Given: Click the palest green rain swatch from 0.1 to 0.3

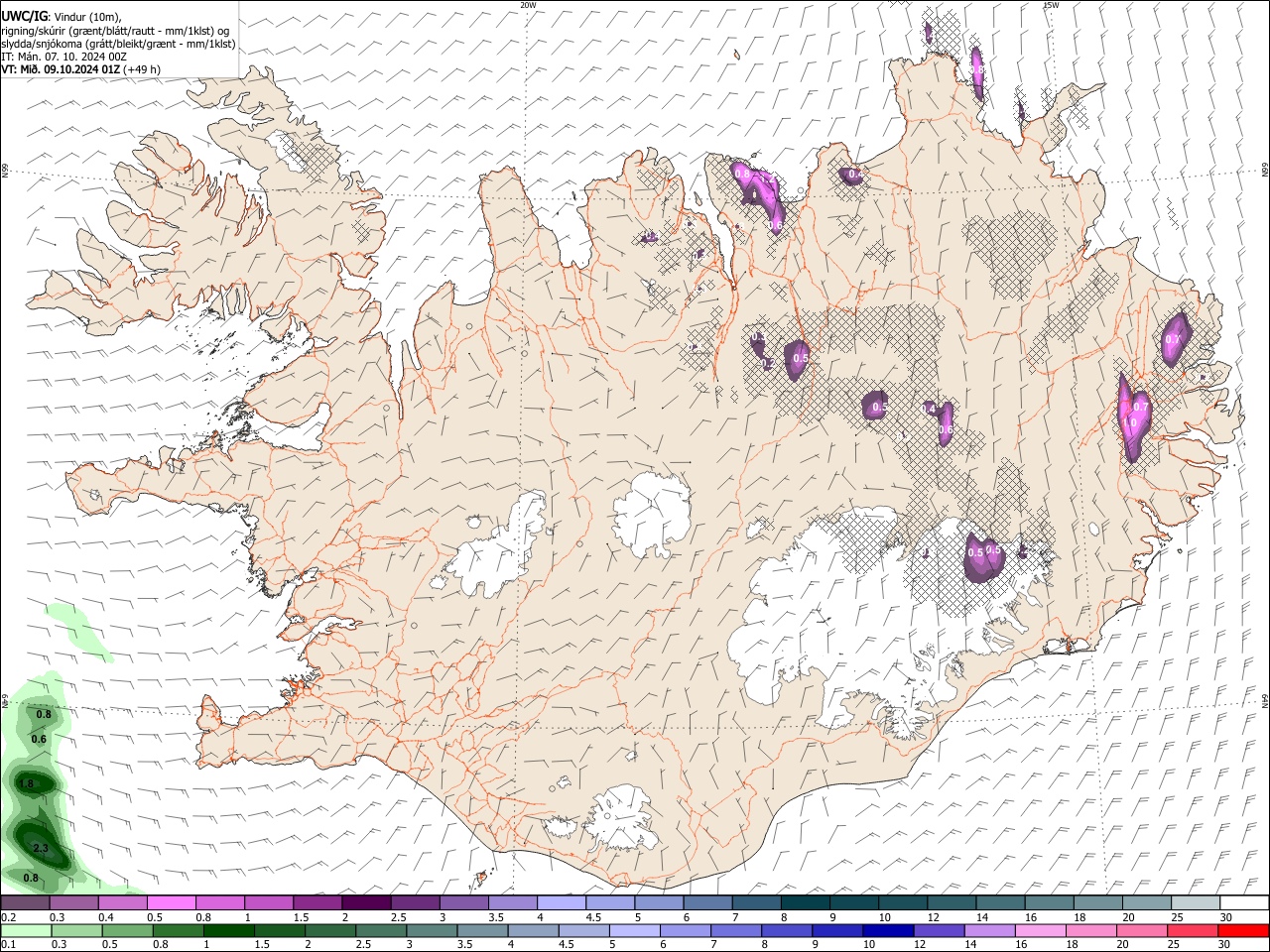Looking at the screenshot, I should [27, 930].
